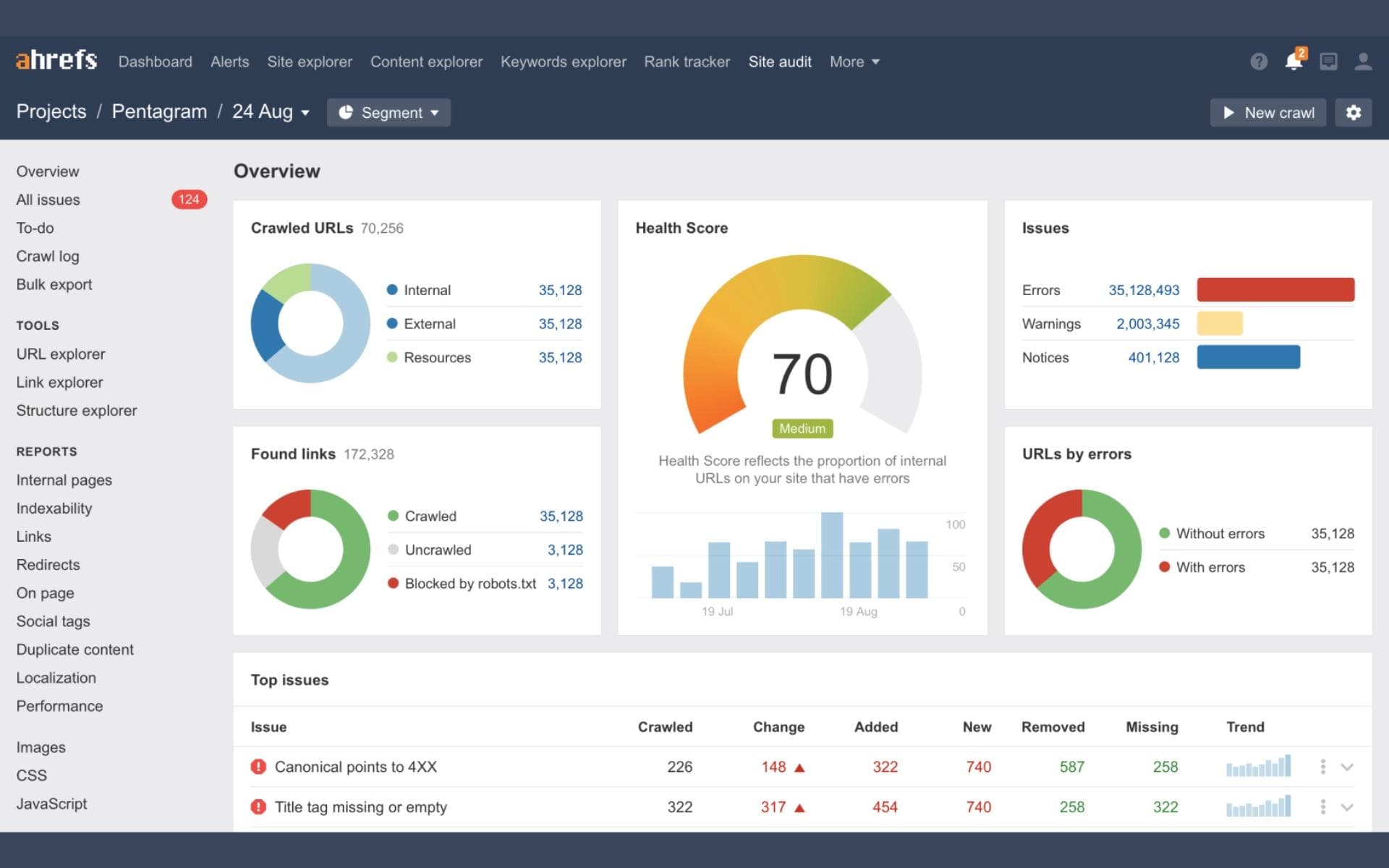Click the user profile icon
The image size is (1389, 868).
pos(1362,61)
